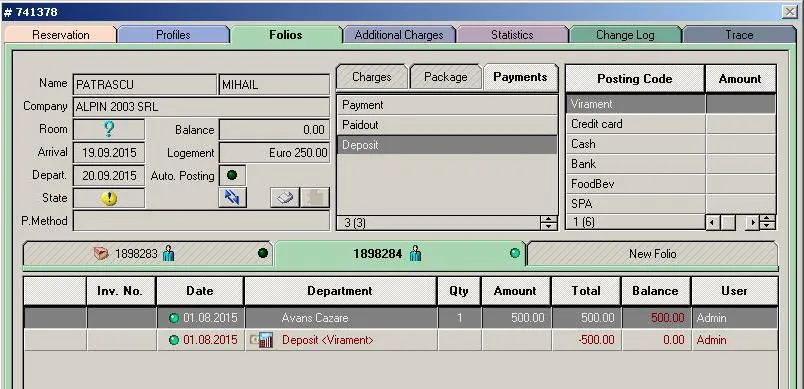This screenshot has width=804, height=389.
Task: Click the green dot in Deposit <Virament> row
Action: point(174,340)
